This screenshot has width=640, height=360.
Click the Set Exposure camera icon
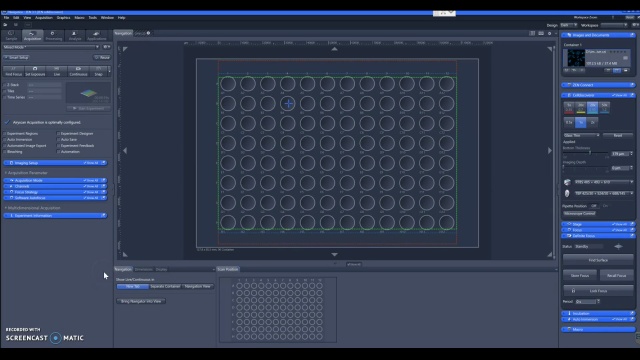point(35,69)
